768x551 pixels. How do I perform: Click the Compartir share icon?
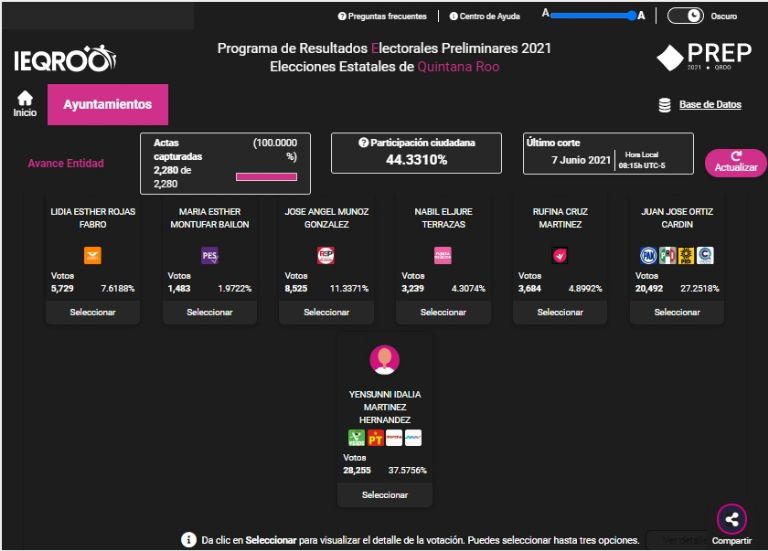point(732,519)
